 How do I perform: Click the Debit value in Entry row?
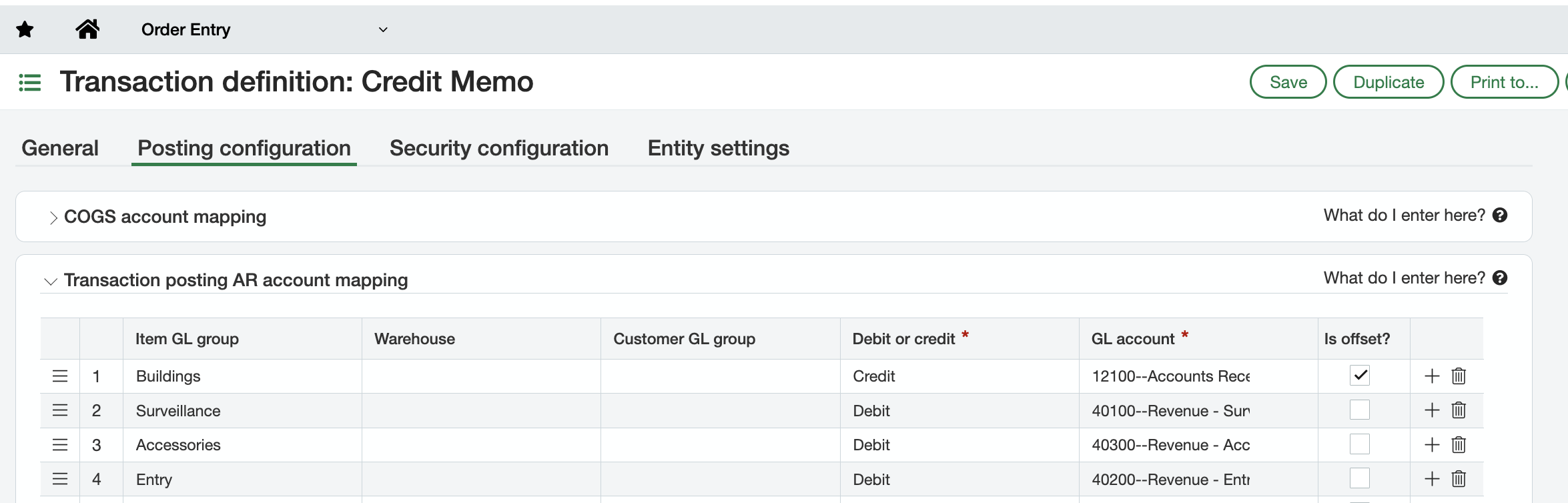[x=871, y=479]
